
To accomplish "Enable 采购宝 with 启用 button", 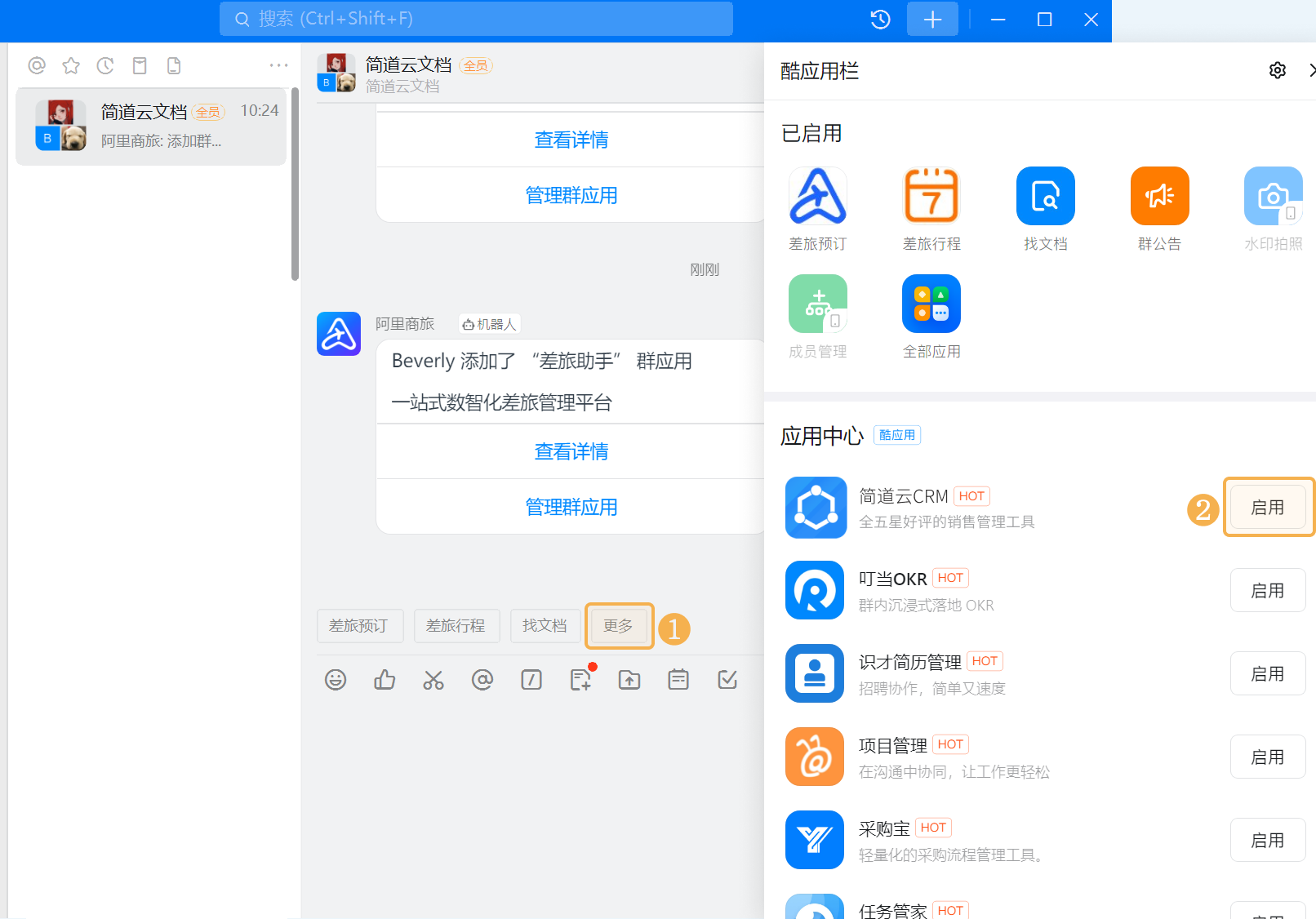I will [x=1268, y=841].
